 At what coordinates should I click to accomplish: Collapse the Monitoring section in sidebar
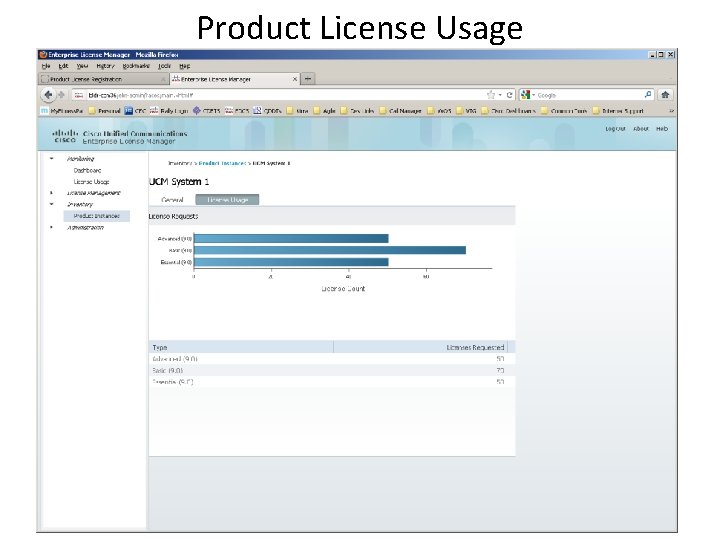click(x=51, y=158)
